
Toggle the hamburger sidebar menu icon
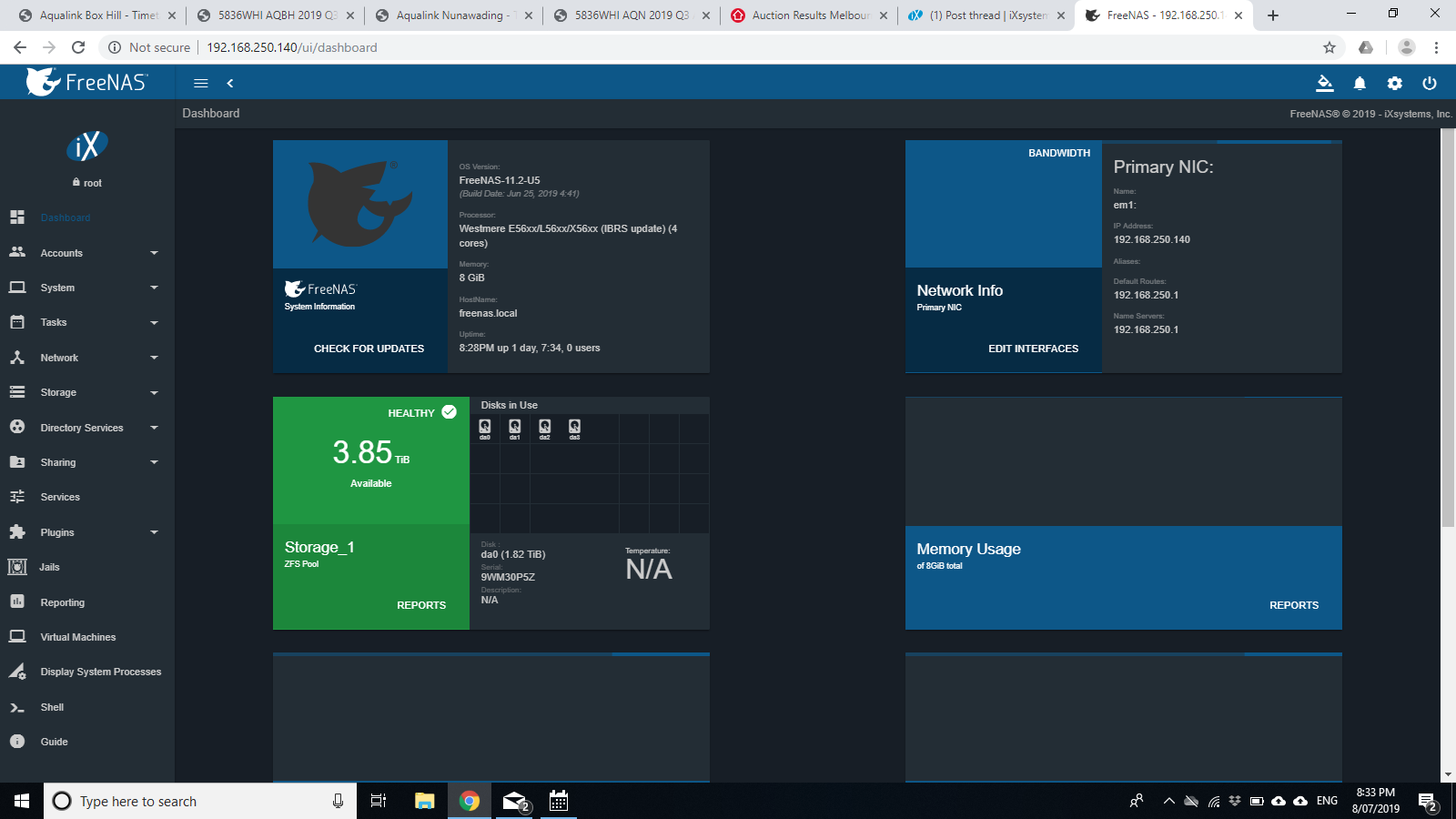201,83
